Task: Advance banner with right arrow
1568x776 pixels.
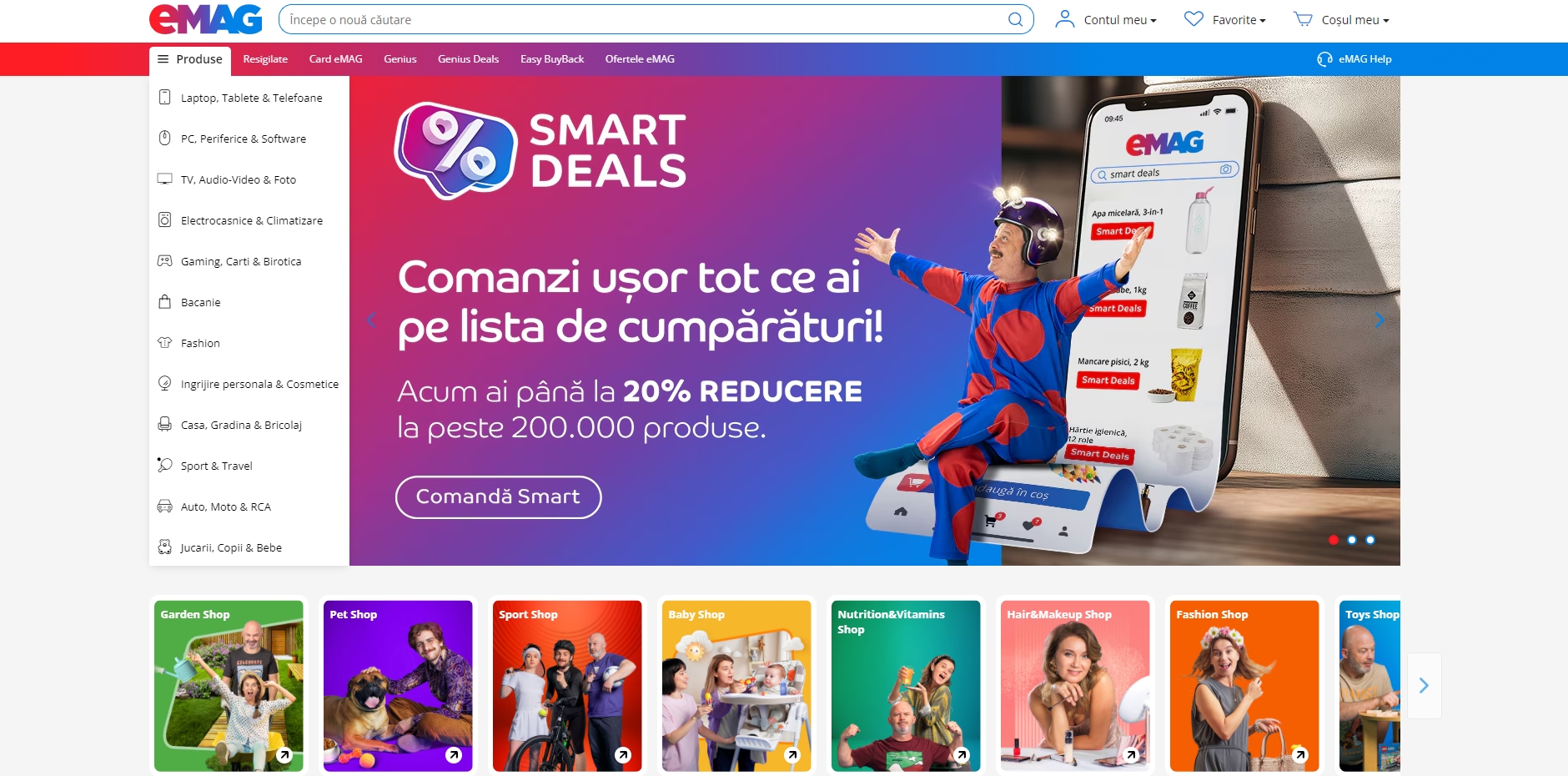Action: pyautogui.click(x=1380, y=320)
